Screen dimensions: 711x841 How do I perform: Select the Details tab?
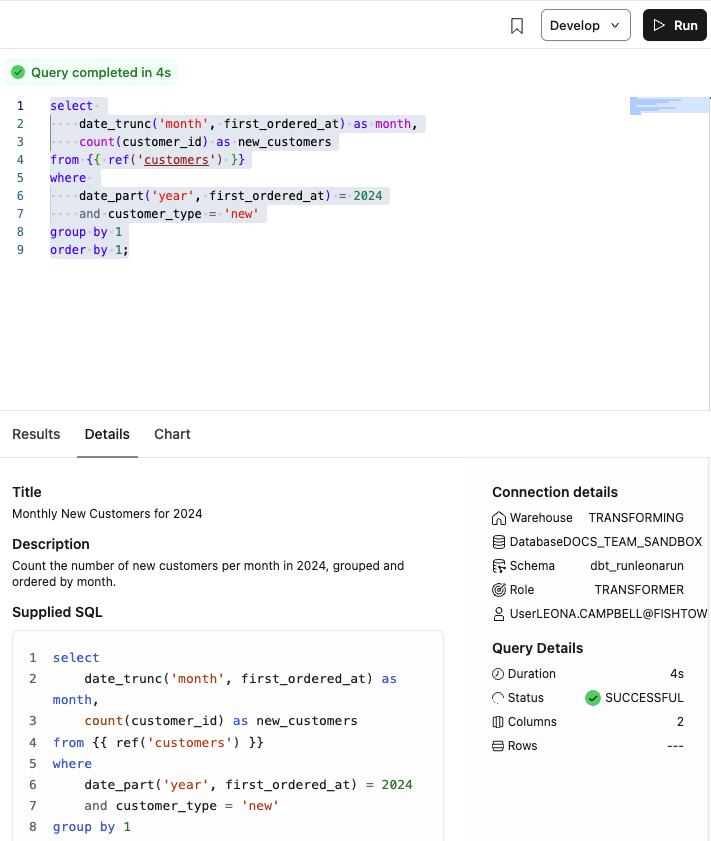pos(107,434)
